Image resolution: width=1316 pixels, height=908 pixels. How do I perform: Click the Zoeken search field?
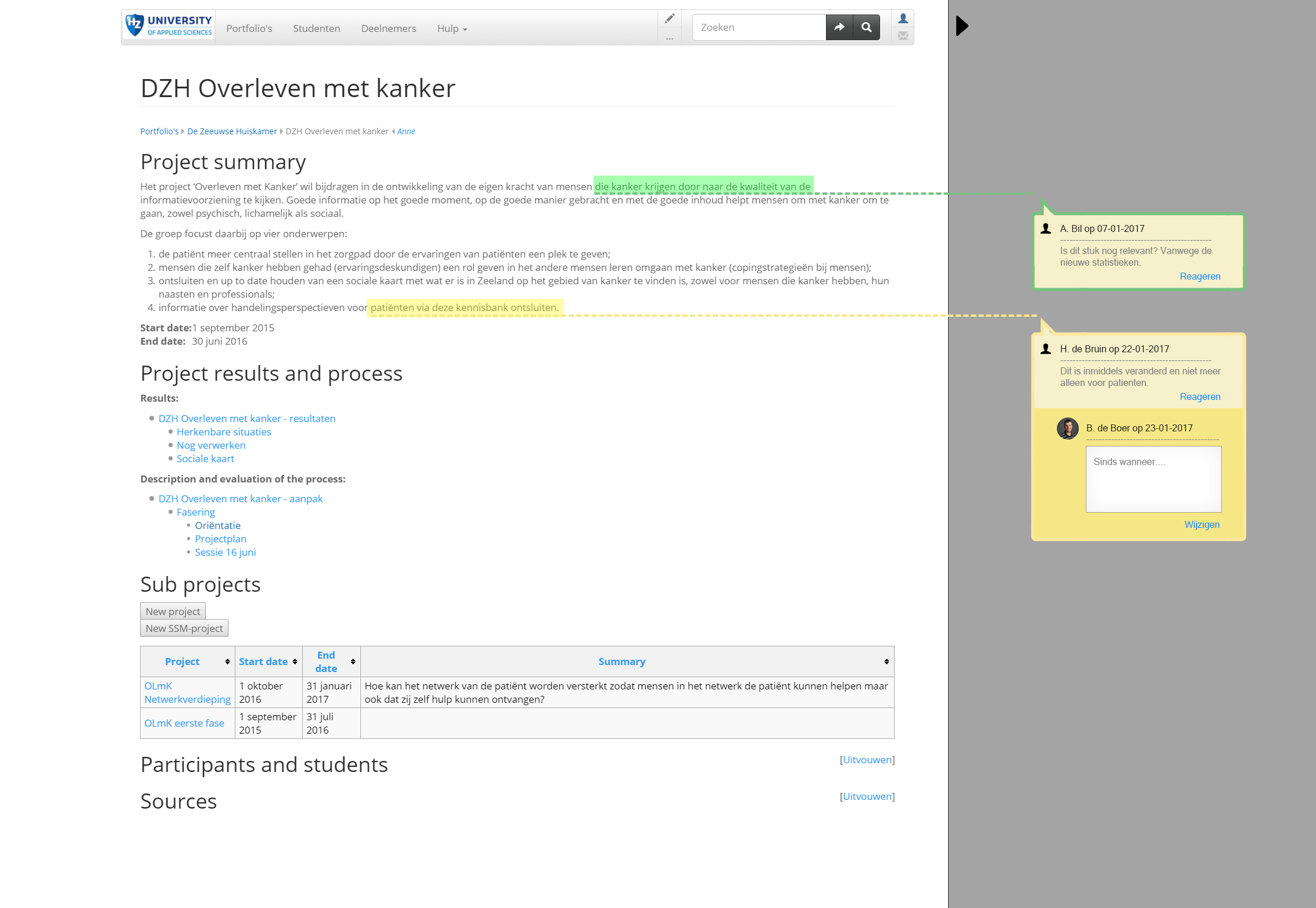[759, 27]
